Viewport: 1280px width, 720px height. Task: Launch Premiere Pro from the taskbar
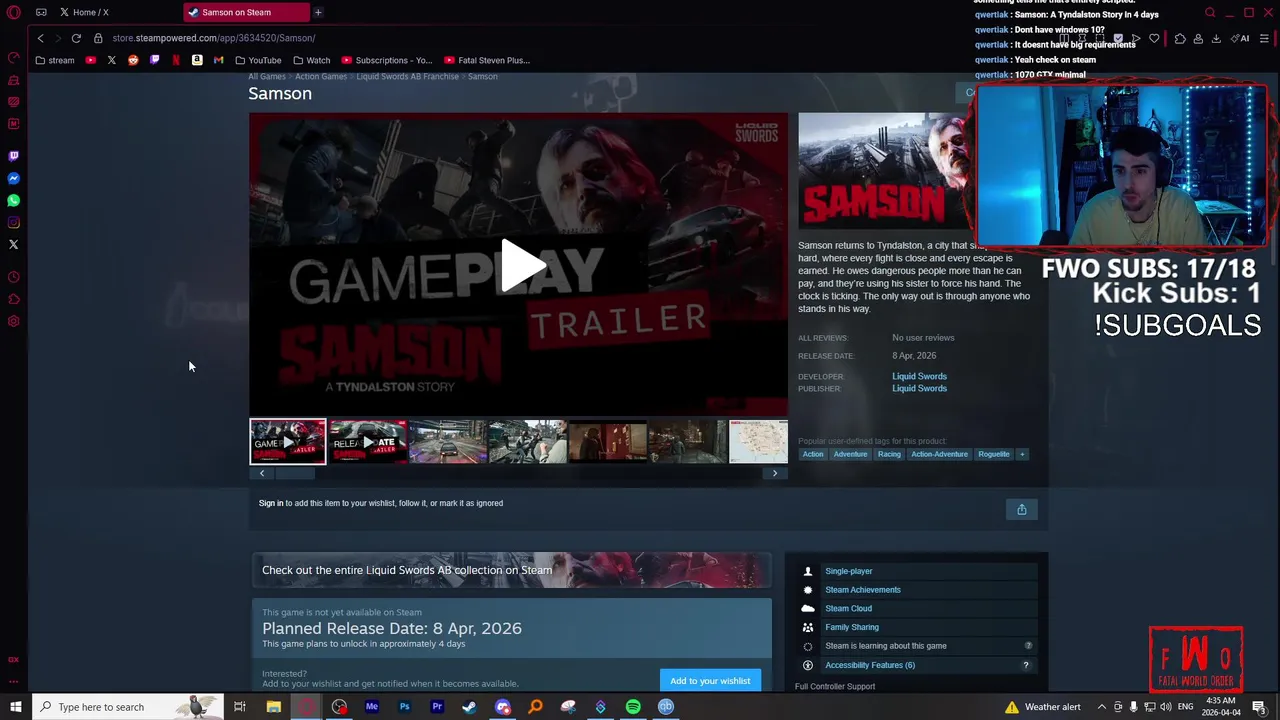[x=437, y=707]
